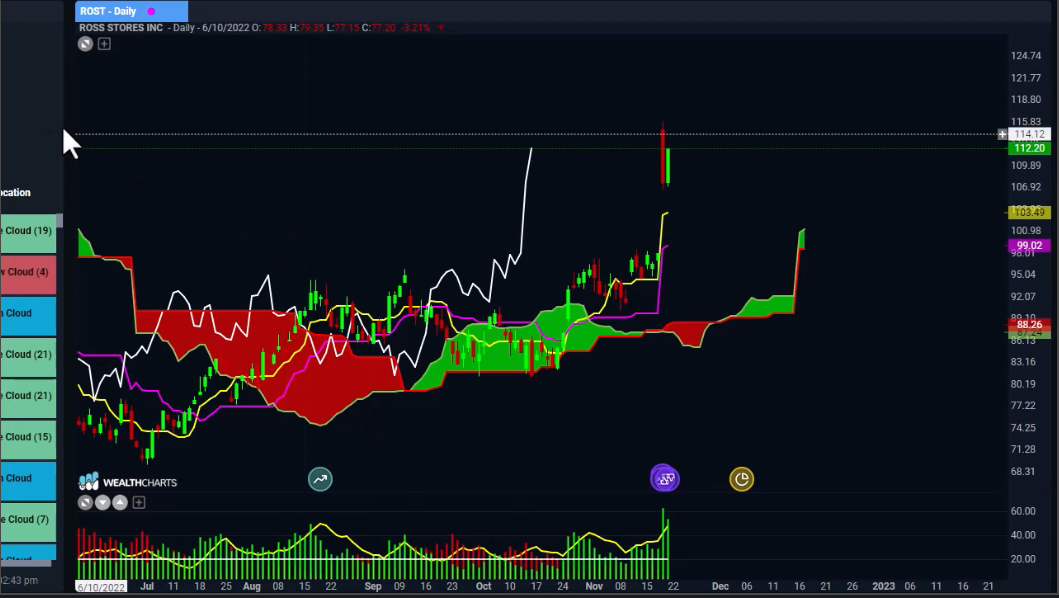Screen dimensions: 1059x598
Task: Click the 124.74 price axis value
Action: (1026, 56)
